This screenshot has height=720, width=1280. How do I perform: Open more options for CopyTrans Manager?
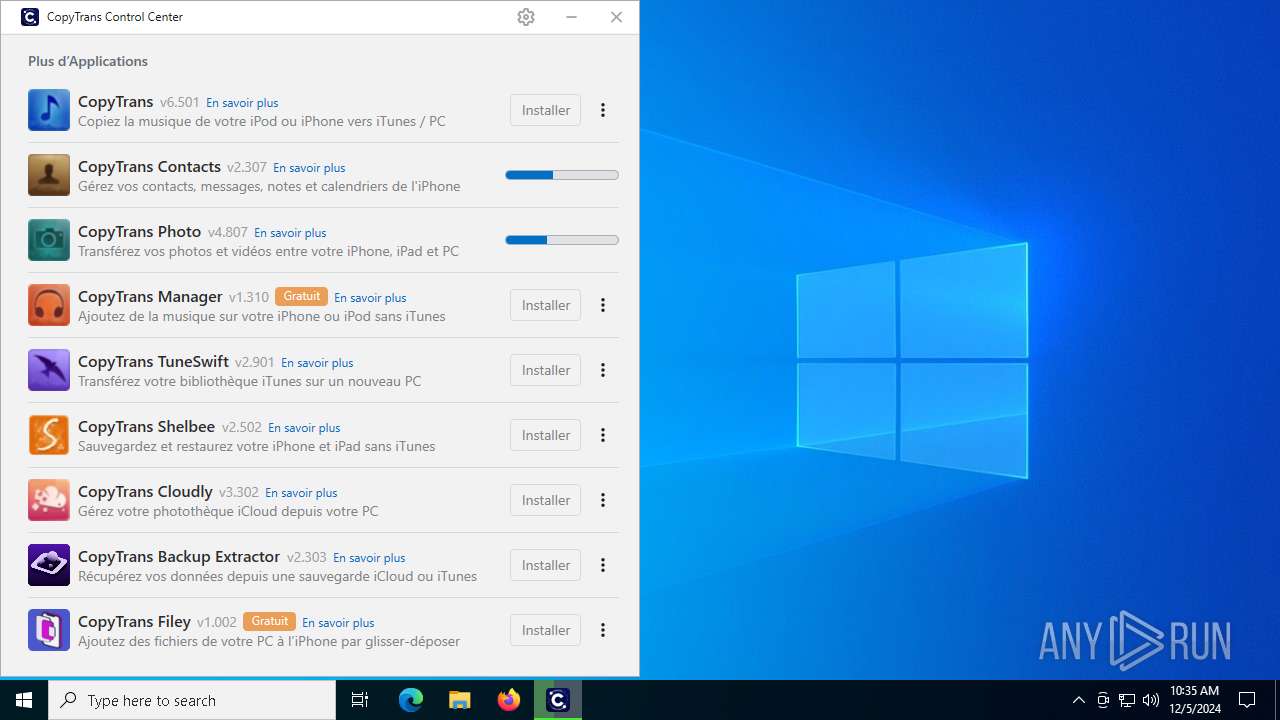tap(603, 305)
